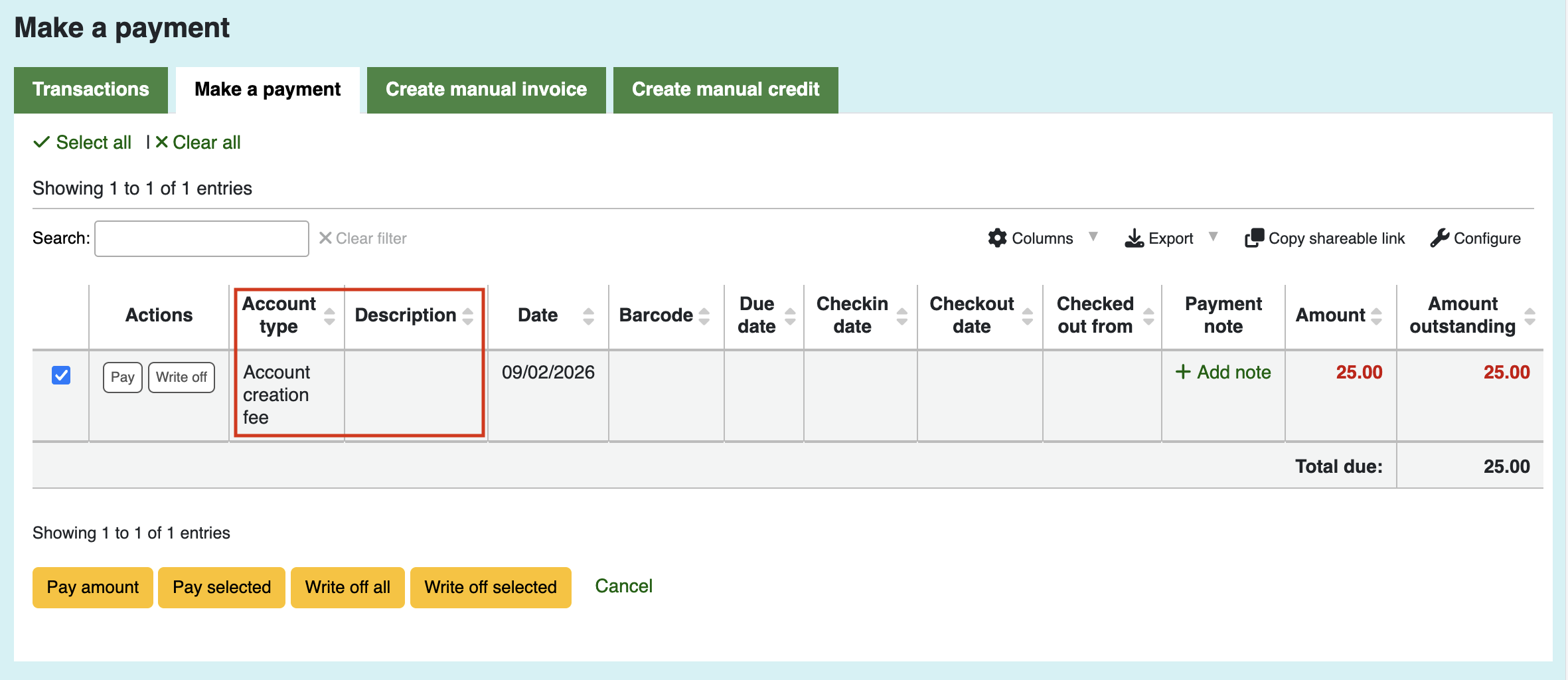1568x680 pixels.
Task: Click the plus icon beside Add note
Action: tap(1183, 372)
